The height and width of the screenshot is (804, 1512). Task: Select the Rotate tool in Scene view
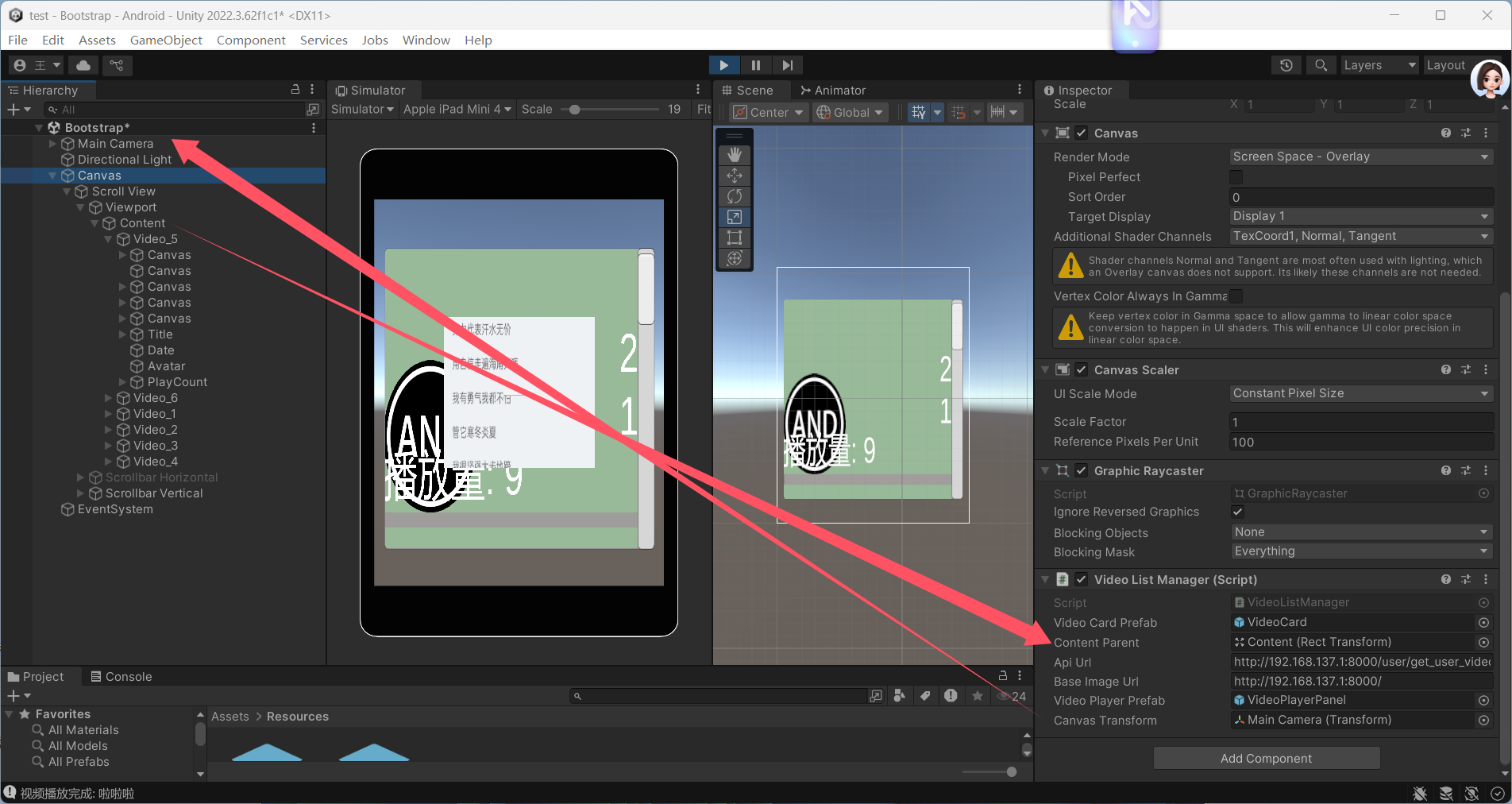click(735, 196)
